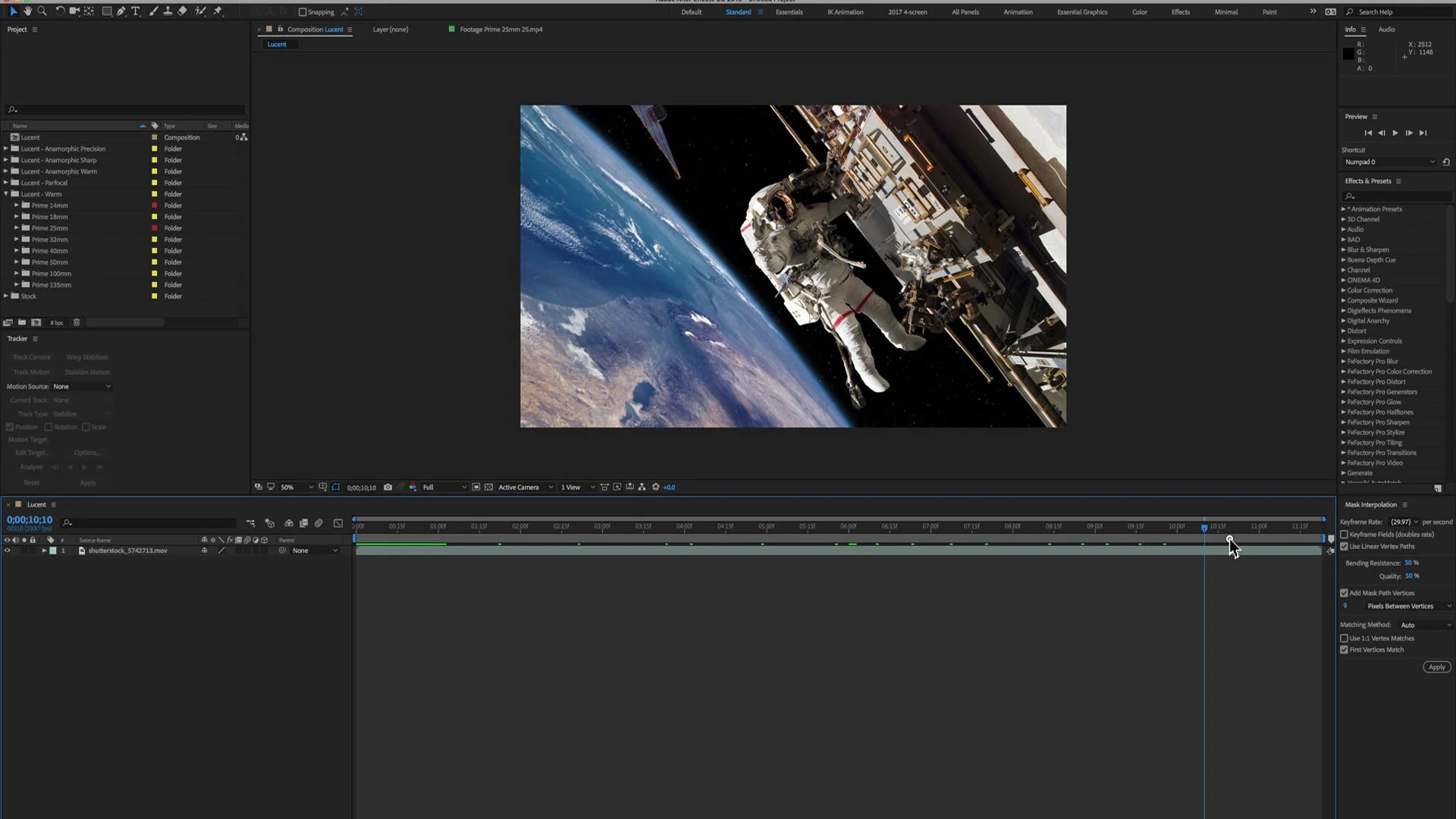The width and height of the screenshot is (1456, 819).
Task: Toggle Keyframe Fields (doubles rate) checkbox
Action: [x=1344, y=535]
